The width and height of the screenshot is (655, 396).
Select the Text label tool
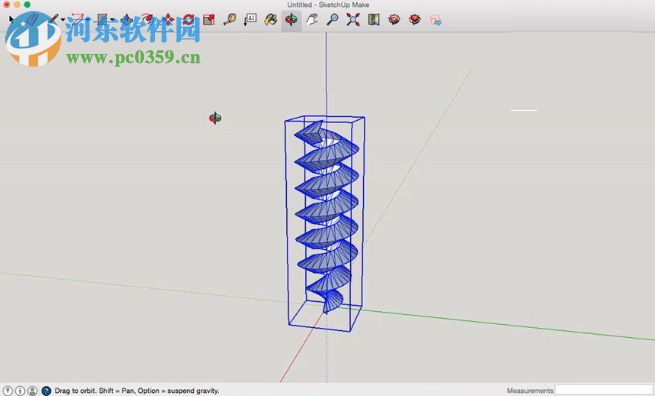coord(250,19)
